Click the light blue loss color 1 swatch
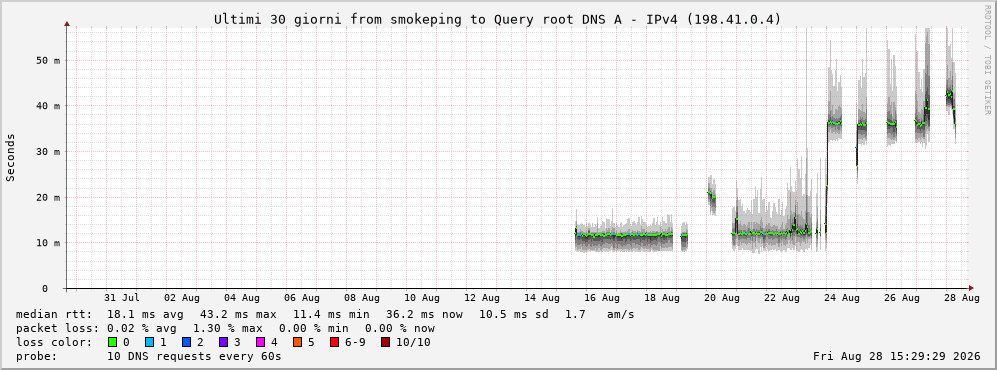The width and height of the screenshot is (997, 370). [149, 343]
